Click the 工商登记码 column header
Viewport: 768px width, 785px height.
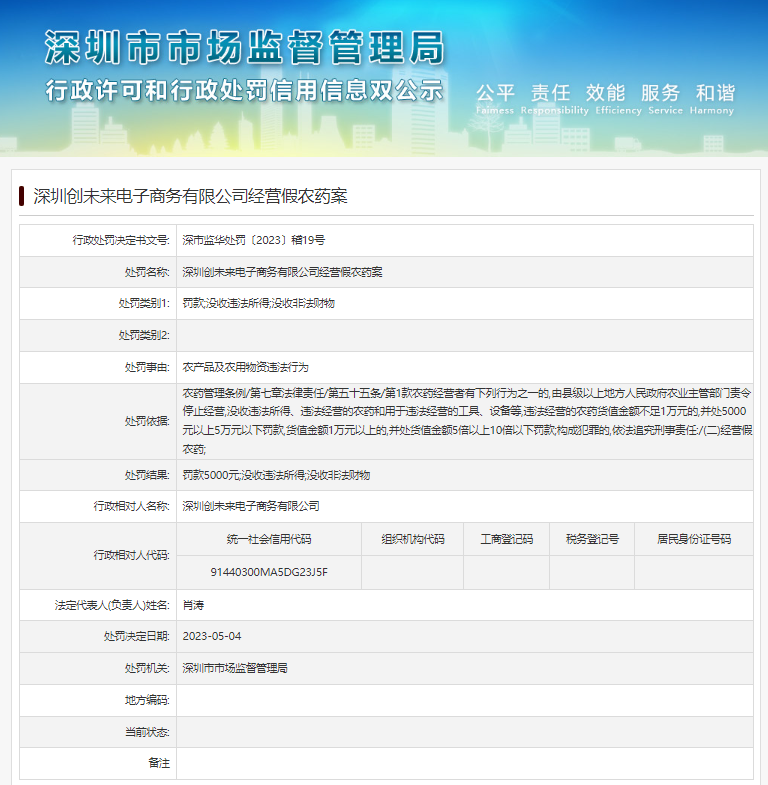click(x=507, y=539)
